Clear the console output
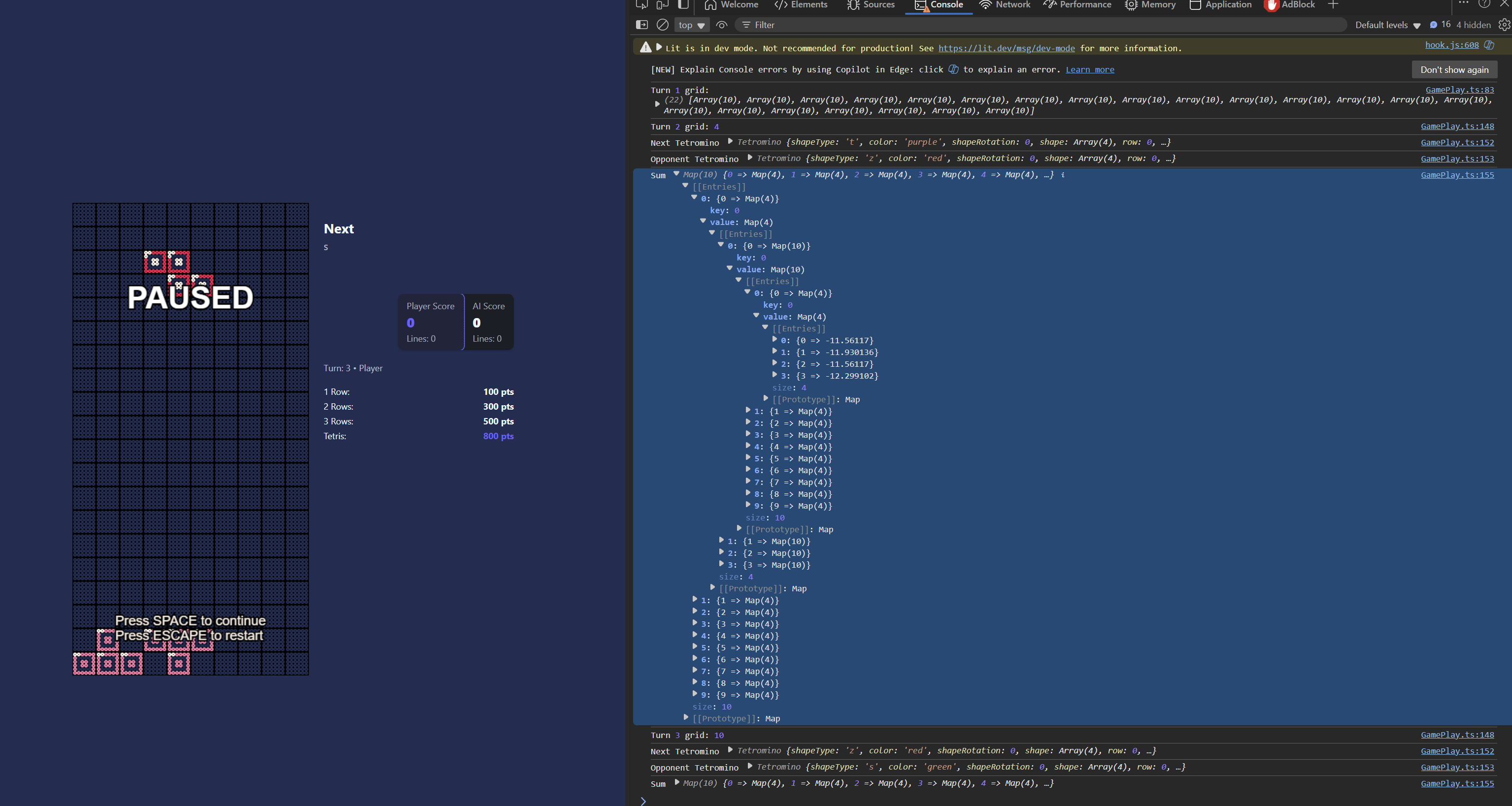 point(662,25)
